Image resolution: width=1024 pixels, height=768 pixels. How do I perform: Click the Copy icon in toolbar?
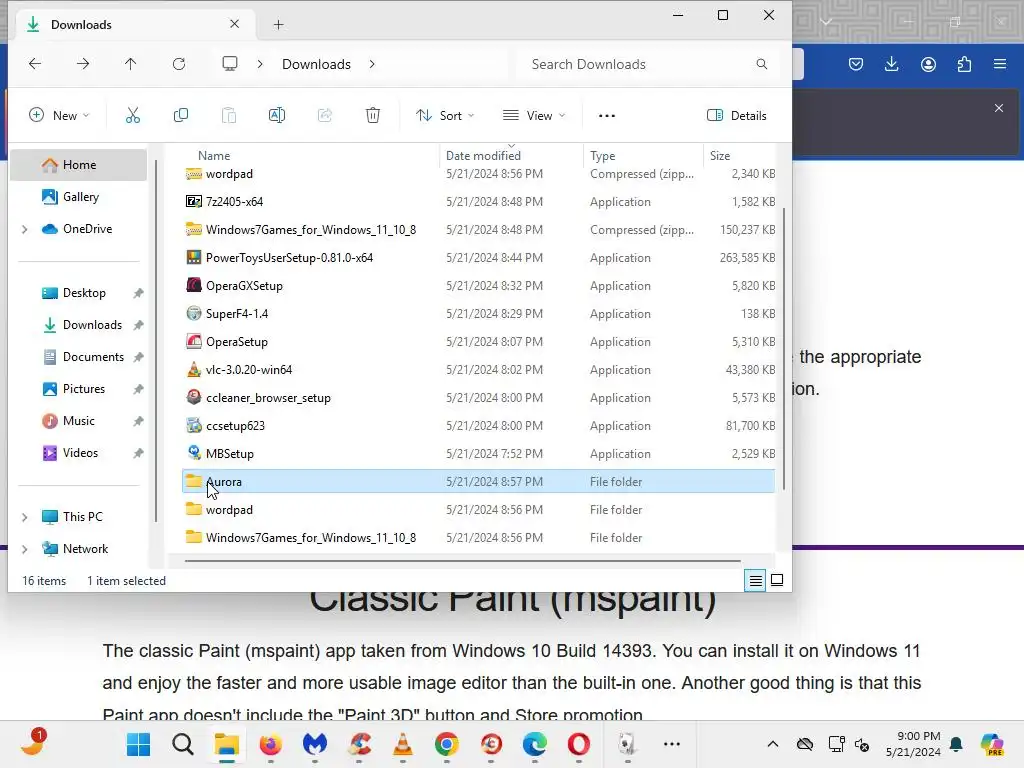click(x=181, y=116)
